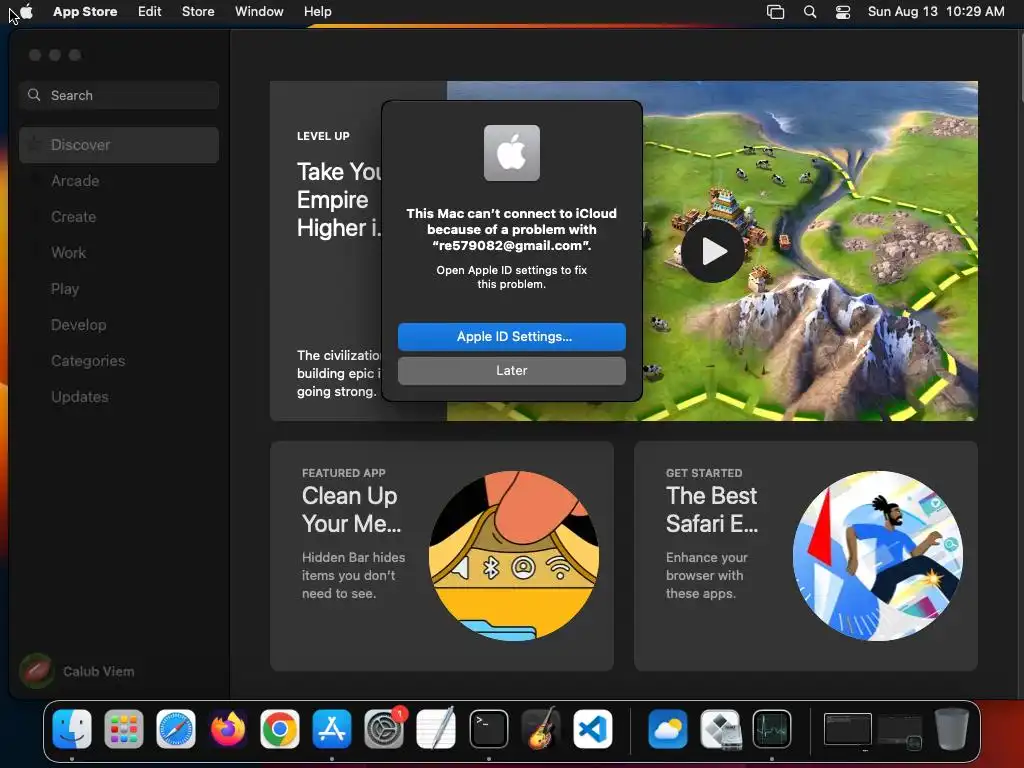Click the account avatar picture
This screenshot has height=768, width=1024.
tap(37, 671)
